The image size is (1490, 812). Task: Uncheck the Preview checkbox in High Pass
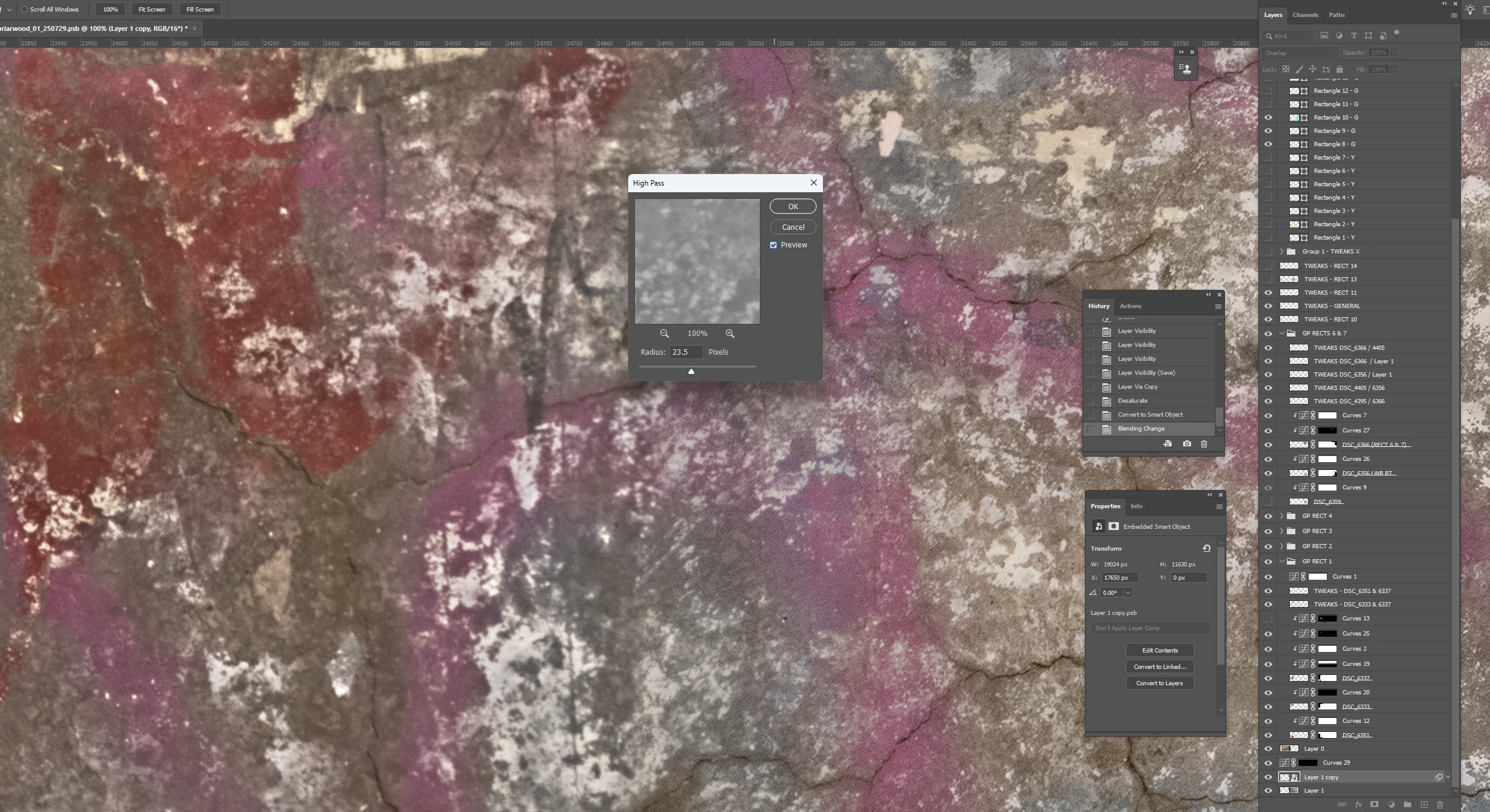773,245
